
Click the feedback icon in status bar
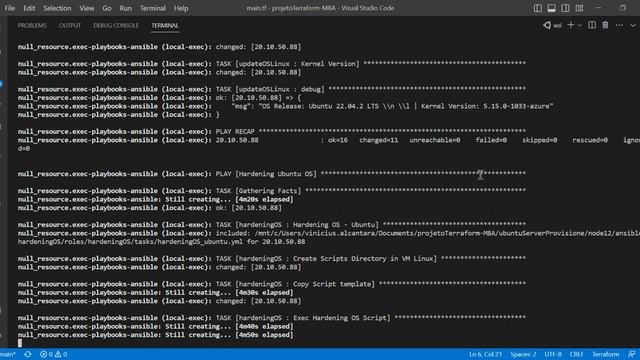coord(631,354)
